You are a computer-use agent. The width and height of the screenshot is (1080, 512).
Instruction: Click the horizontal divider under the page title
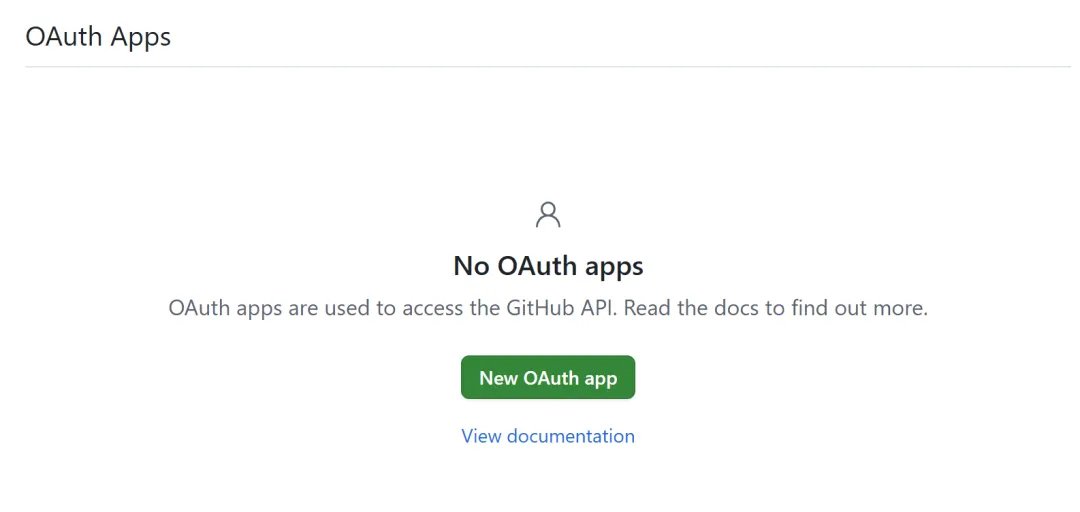pos(548,67)
